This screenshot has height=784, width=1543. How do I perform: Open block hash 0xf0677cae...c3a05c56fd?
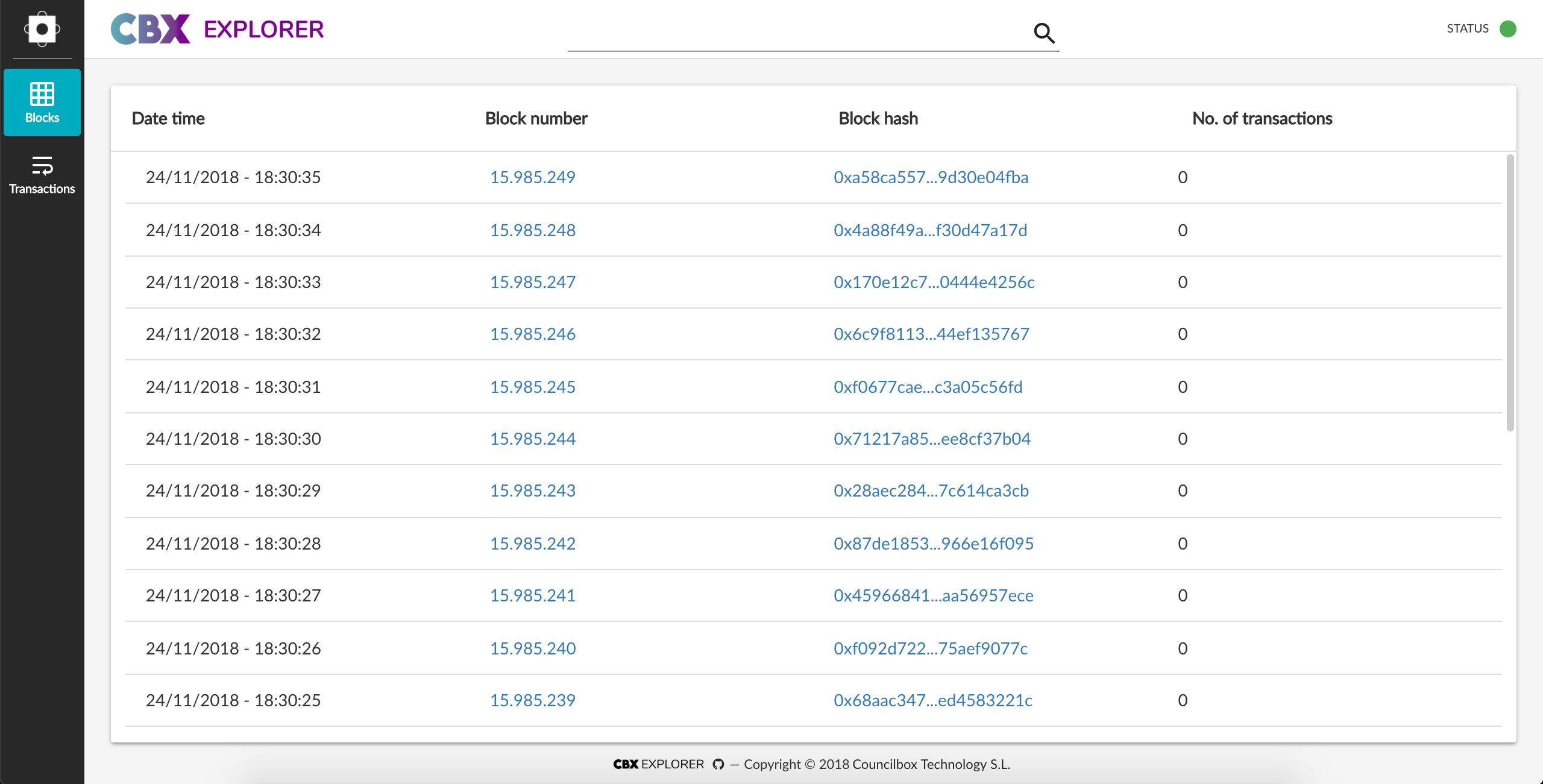point(928,387)
